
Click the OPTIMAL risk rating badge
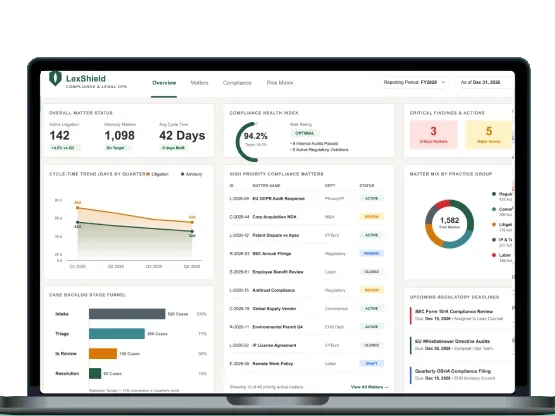(304, 133)
